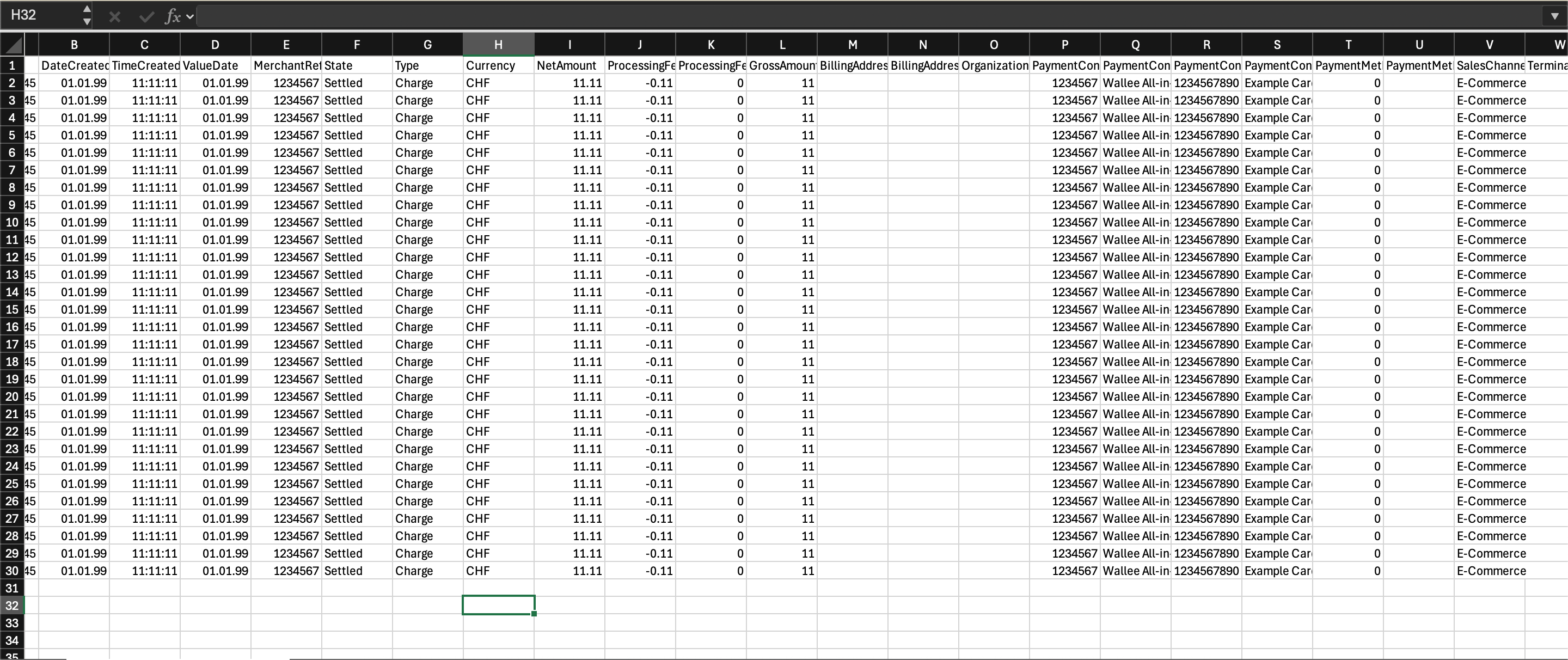Viewport: 1568px width, 660px height.
Task: Select column M header
Action: (x=852, y=45)
